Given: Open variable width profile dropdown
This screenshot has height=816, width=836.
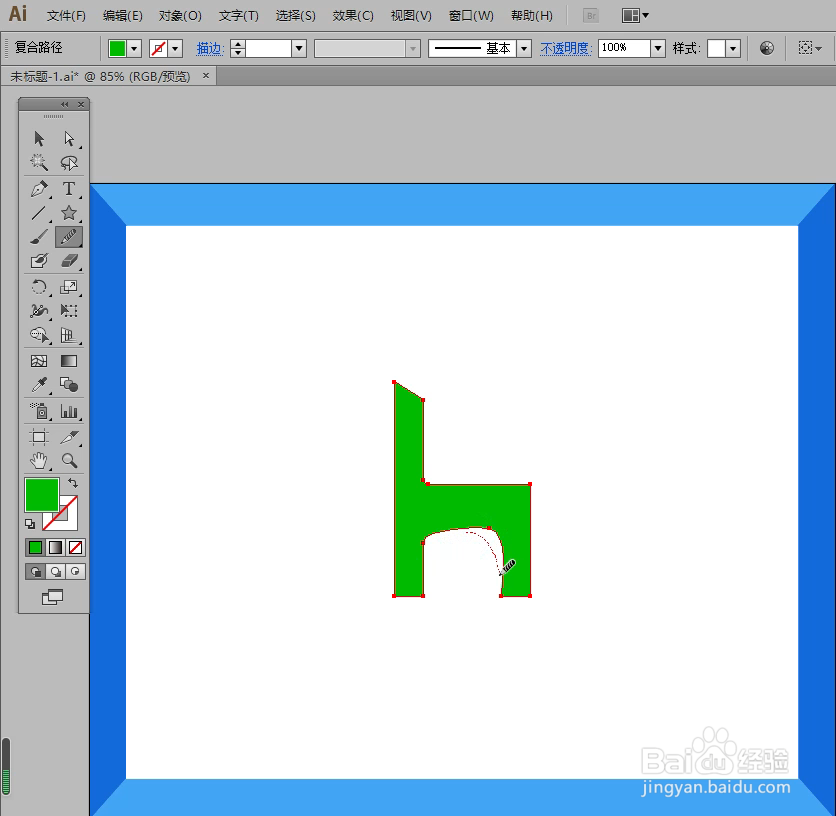Looking at the screenshot, I should pyautogui.click(x=413, y=49).
